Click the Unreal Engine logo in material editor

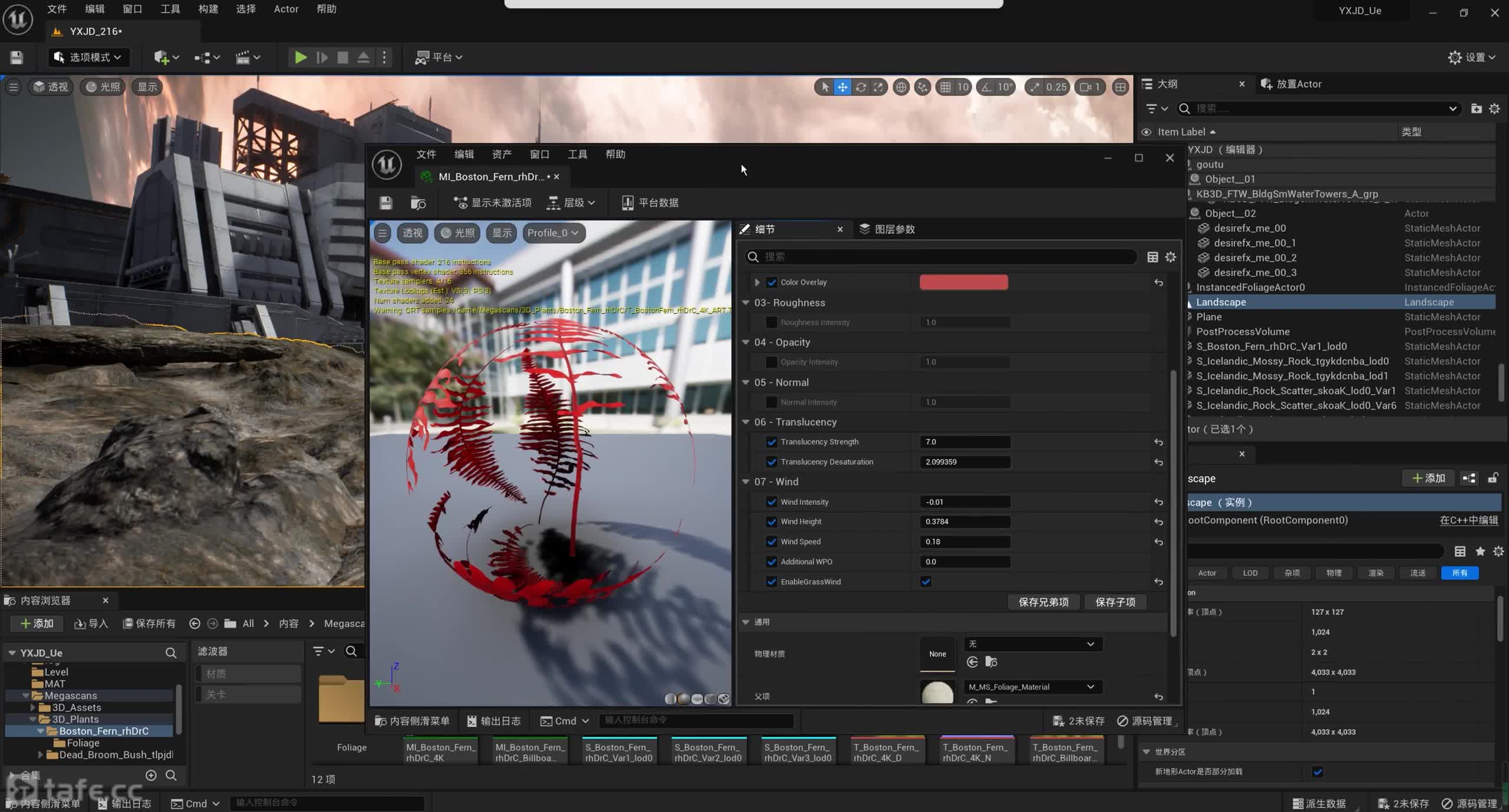tap(387, 164)
